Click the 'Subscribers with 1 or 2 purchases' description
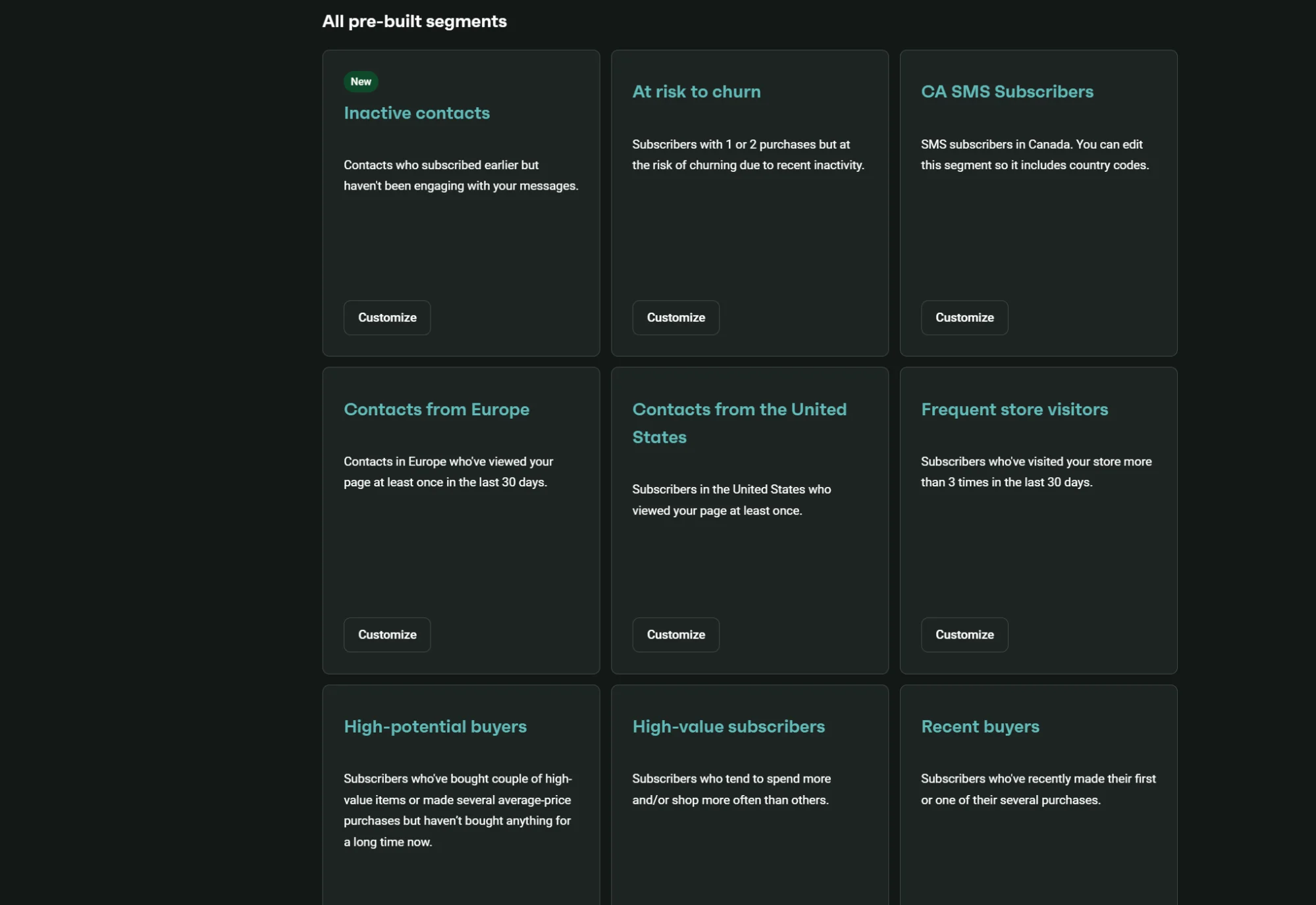The height and width of the screenshot is (905, 1316). tap(749, 155)
